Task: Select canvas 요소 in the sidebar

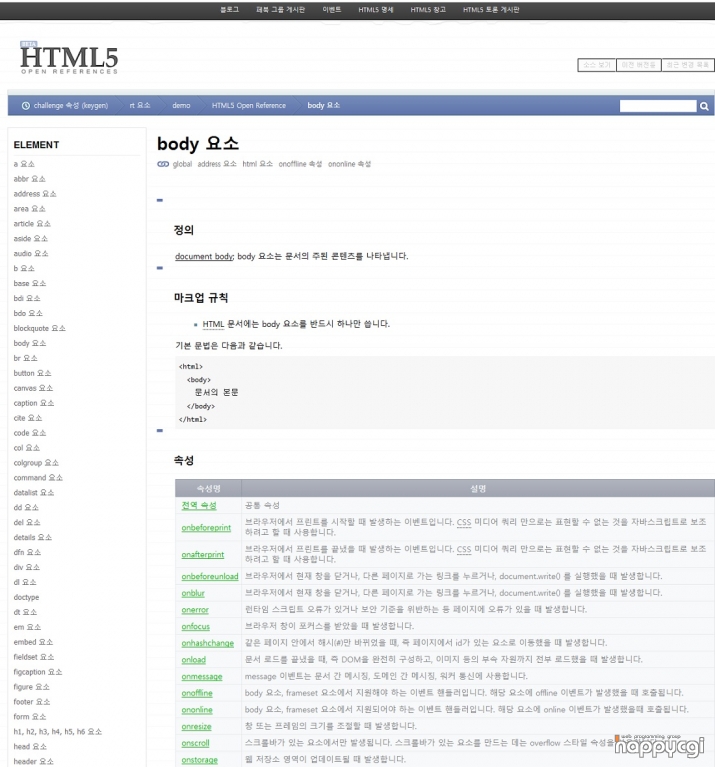Action: pos(33,388)
